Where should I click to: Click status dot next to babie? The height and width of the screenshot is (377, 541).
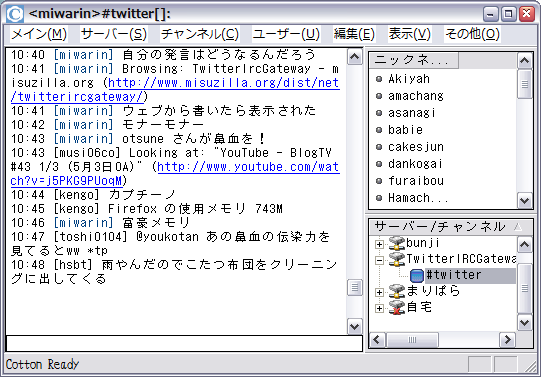click(x=379, y=130)
